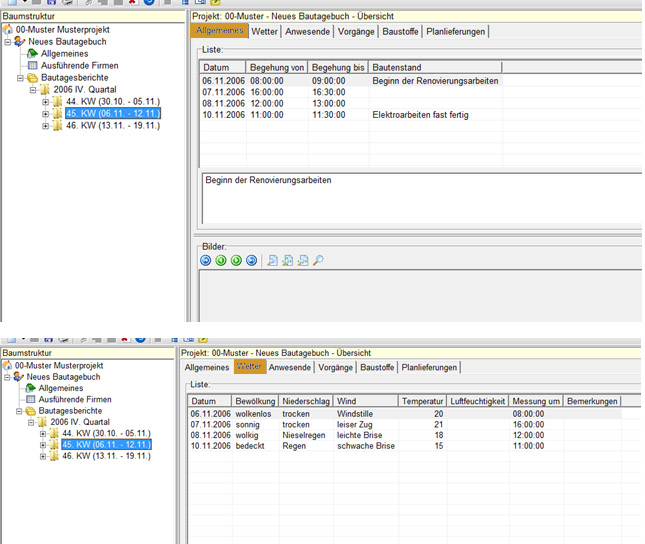The width and height of the screenshot is (645, 544).
Task: Click 'schwache Brise' cell in weather list
Action: (366, 446)
